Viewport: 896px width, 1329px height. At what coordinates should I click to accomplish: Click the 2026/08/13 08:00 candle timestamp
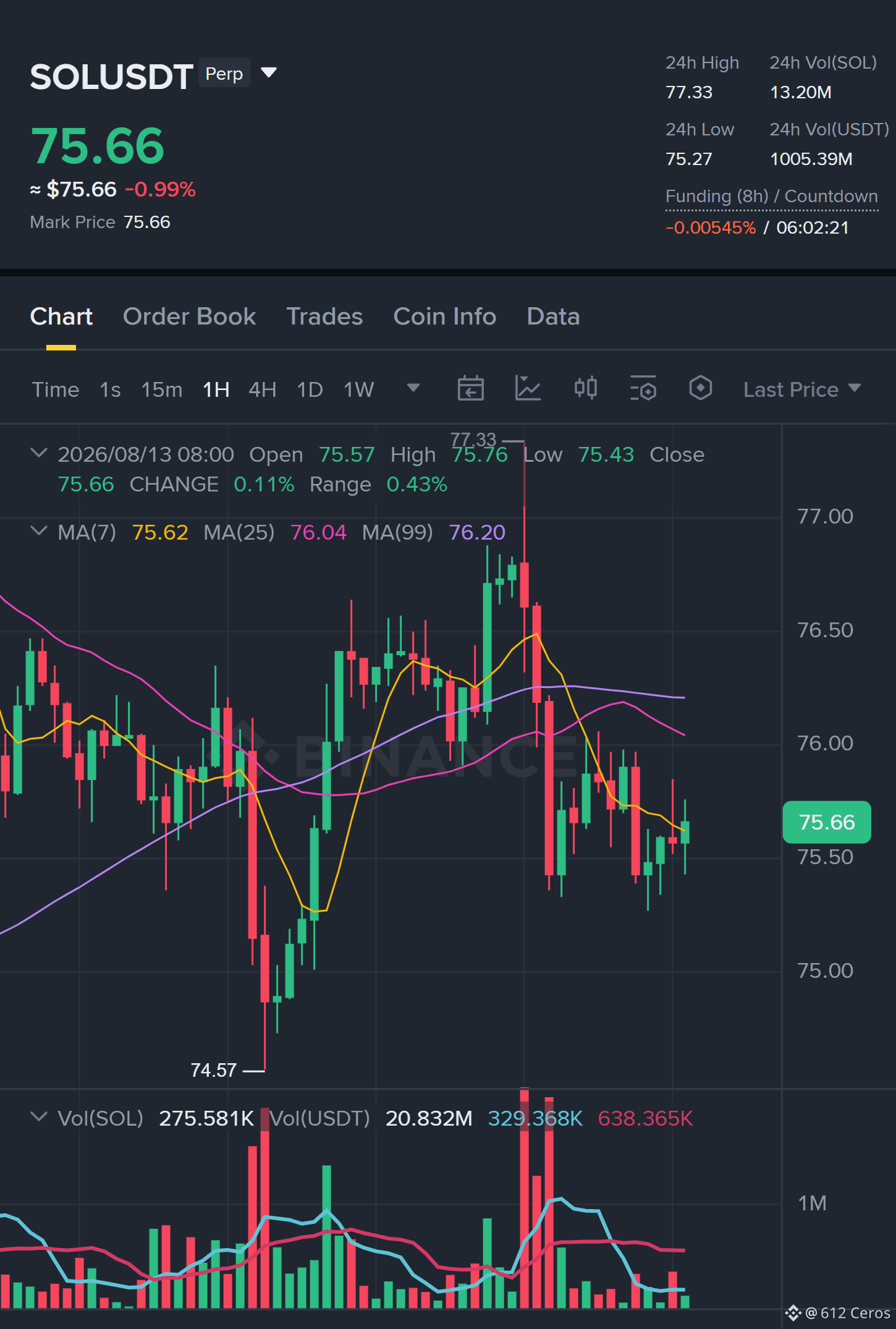(x=146, y=454)
